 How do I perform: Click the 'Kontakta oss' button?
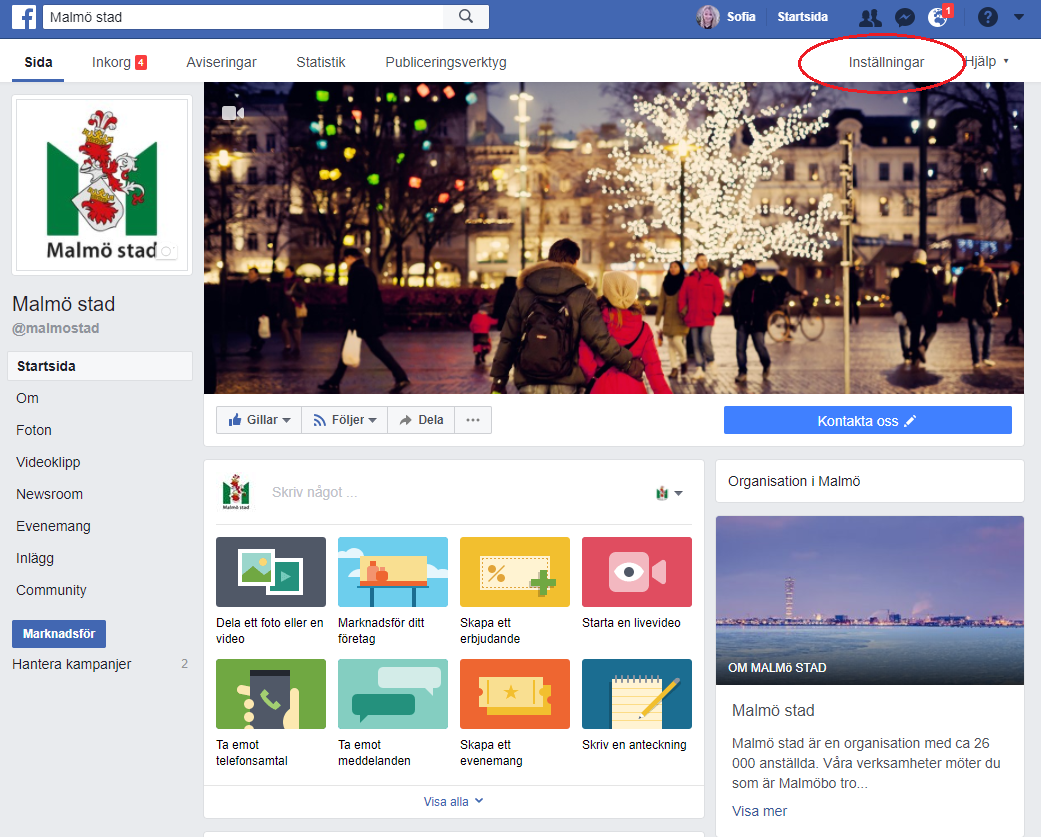pyautogui.click(x=867, y=421)
